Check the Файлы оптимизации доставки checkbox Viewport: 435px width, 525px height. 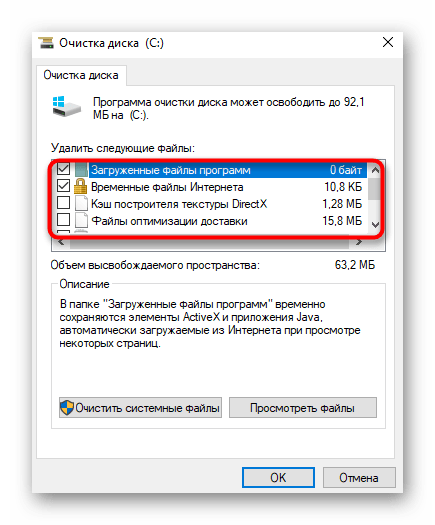63,220
